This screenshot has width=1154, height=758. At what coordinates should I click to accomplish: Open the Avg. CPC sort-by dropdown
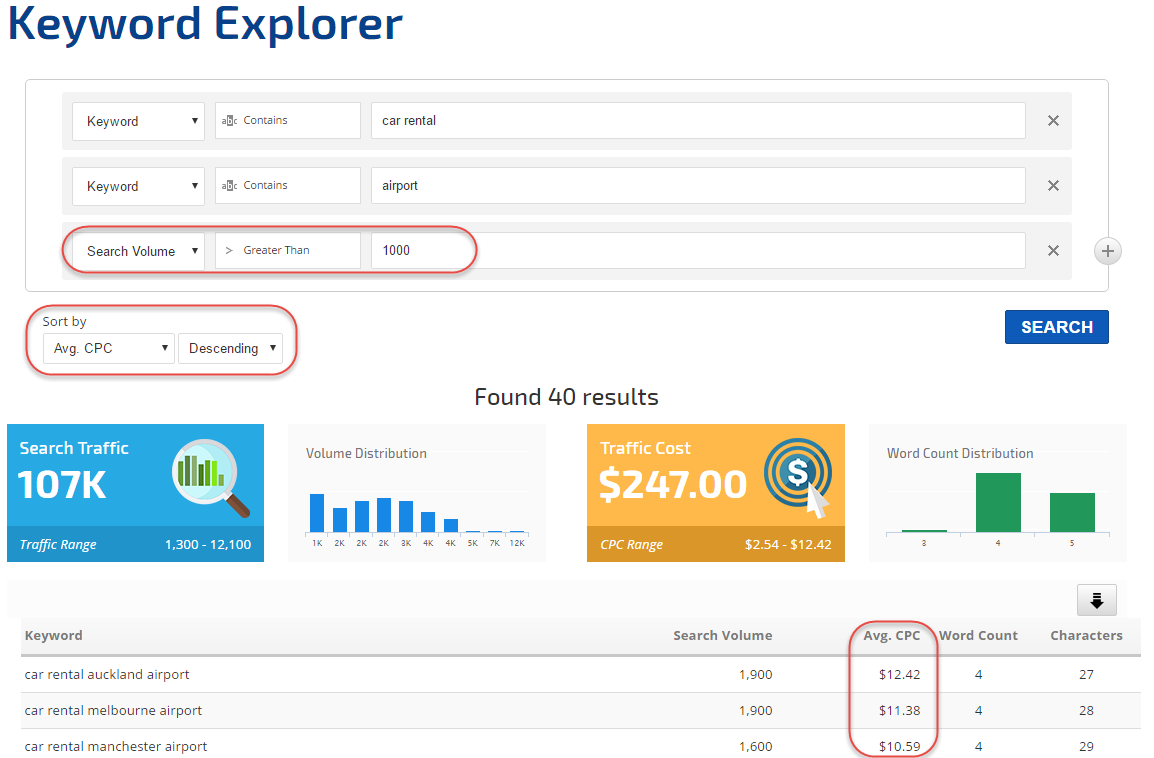tap(108, 348)
